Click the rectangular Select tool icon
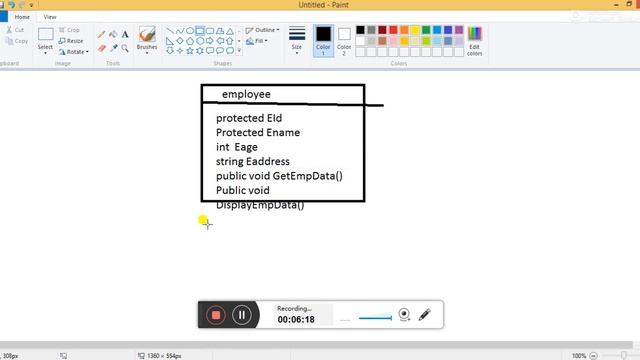The width and height of the screenshot is (640, 360). tap(45, 34)
